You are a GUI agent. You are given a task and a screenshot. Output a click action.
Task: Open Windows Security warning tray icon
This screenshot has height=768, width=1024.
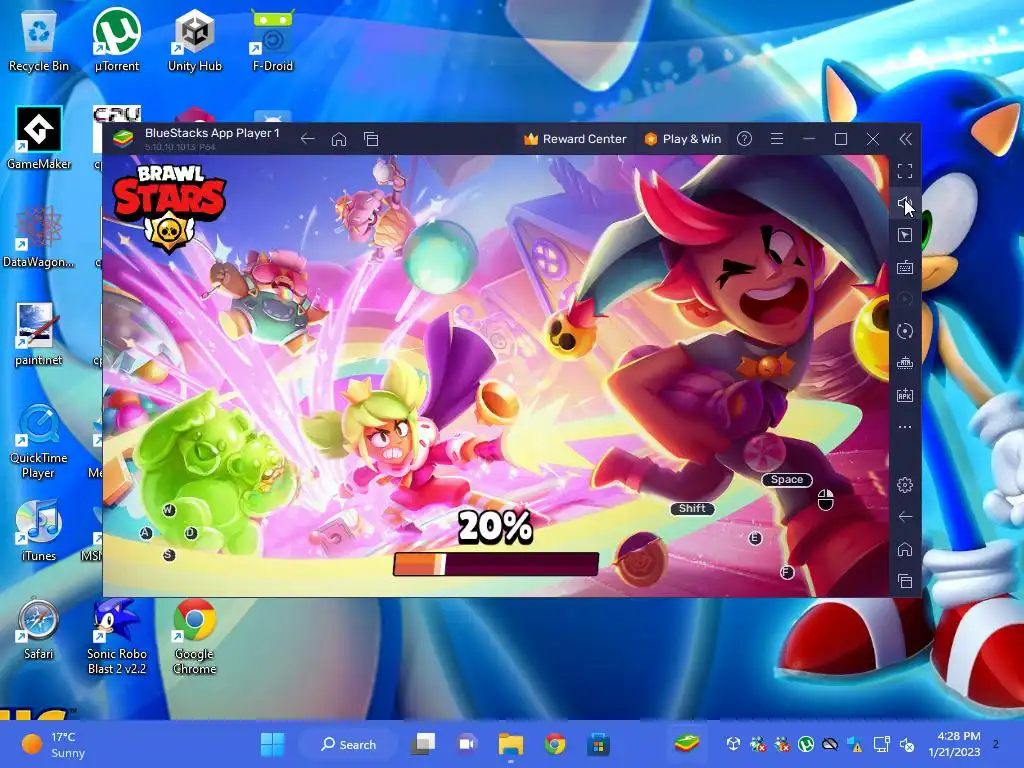856,744
